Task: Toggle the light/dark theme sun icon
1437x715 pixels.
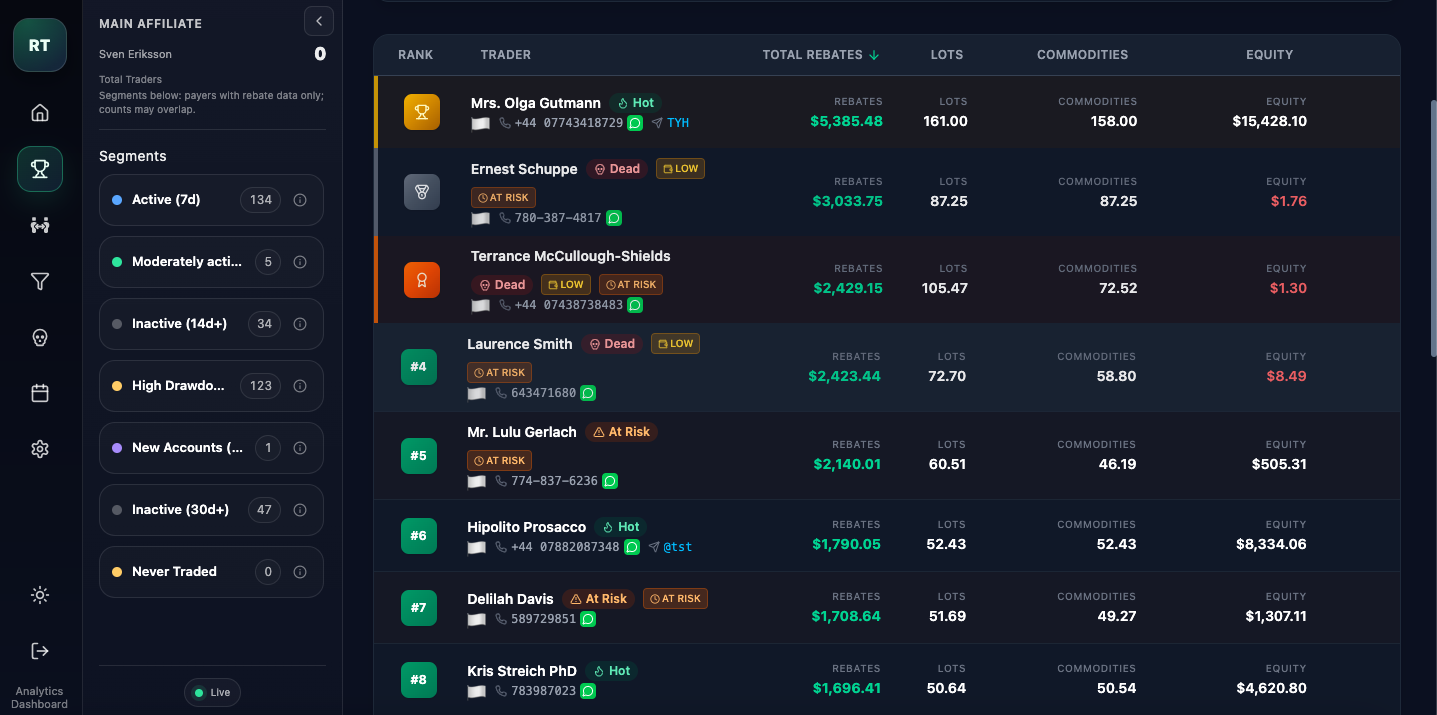Action: pyautogui.click(x=40, y=595)
